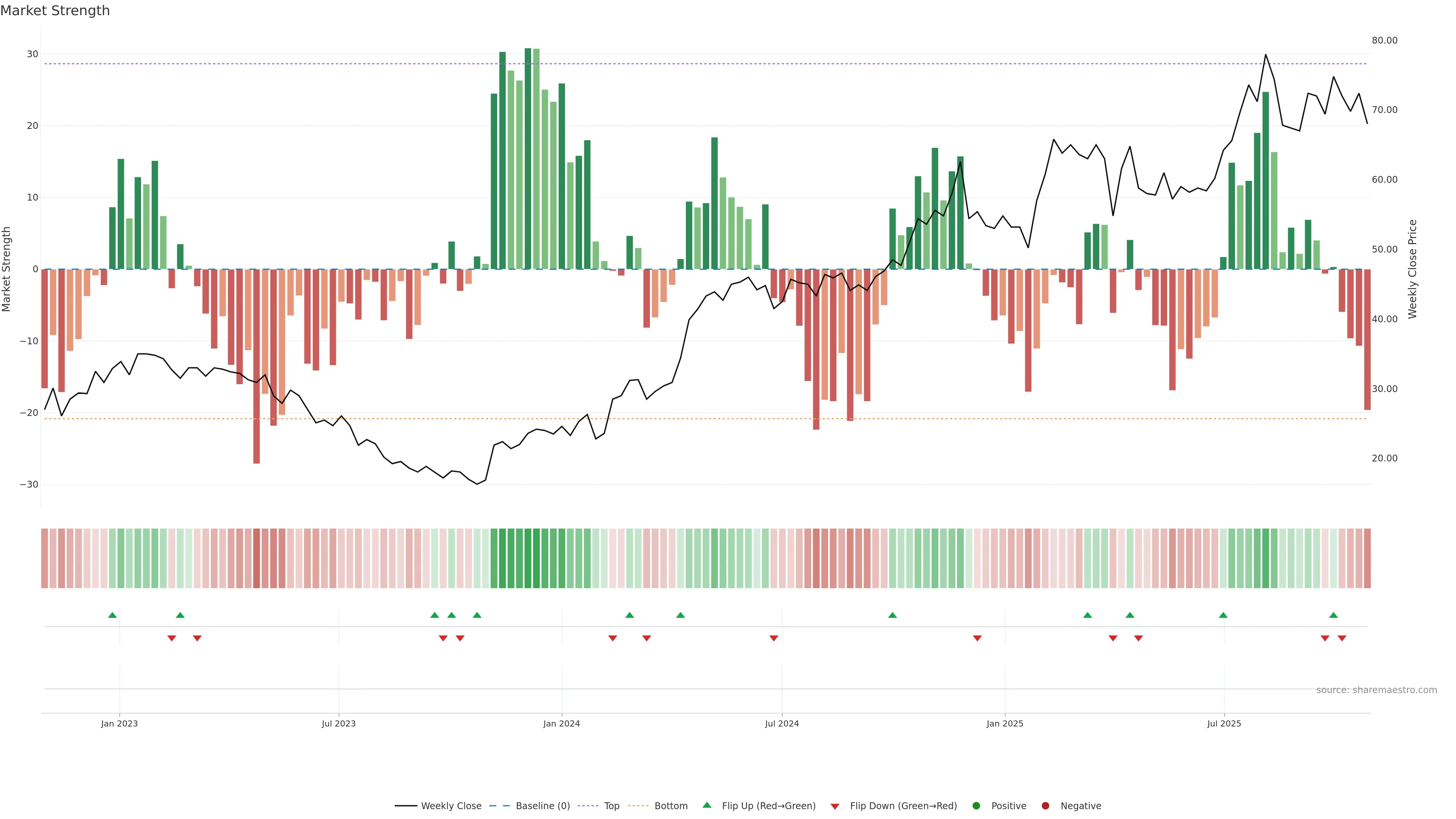Viewport: 1456px width, 819px height.
Task: Click the green Flip Up triangle in the legend
Action: click(x=706, y=805)
